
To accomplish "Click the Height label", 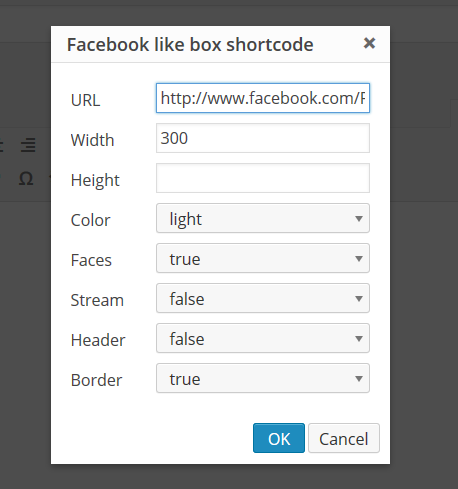I will point(95,180).
